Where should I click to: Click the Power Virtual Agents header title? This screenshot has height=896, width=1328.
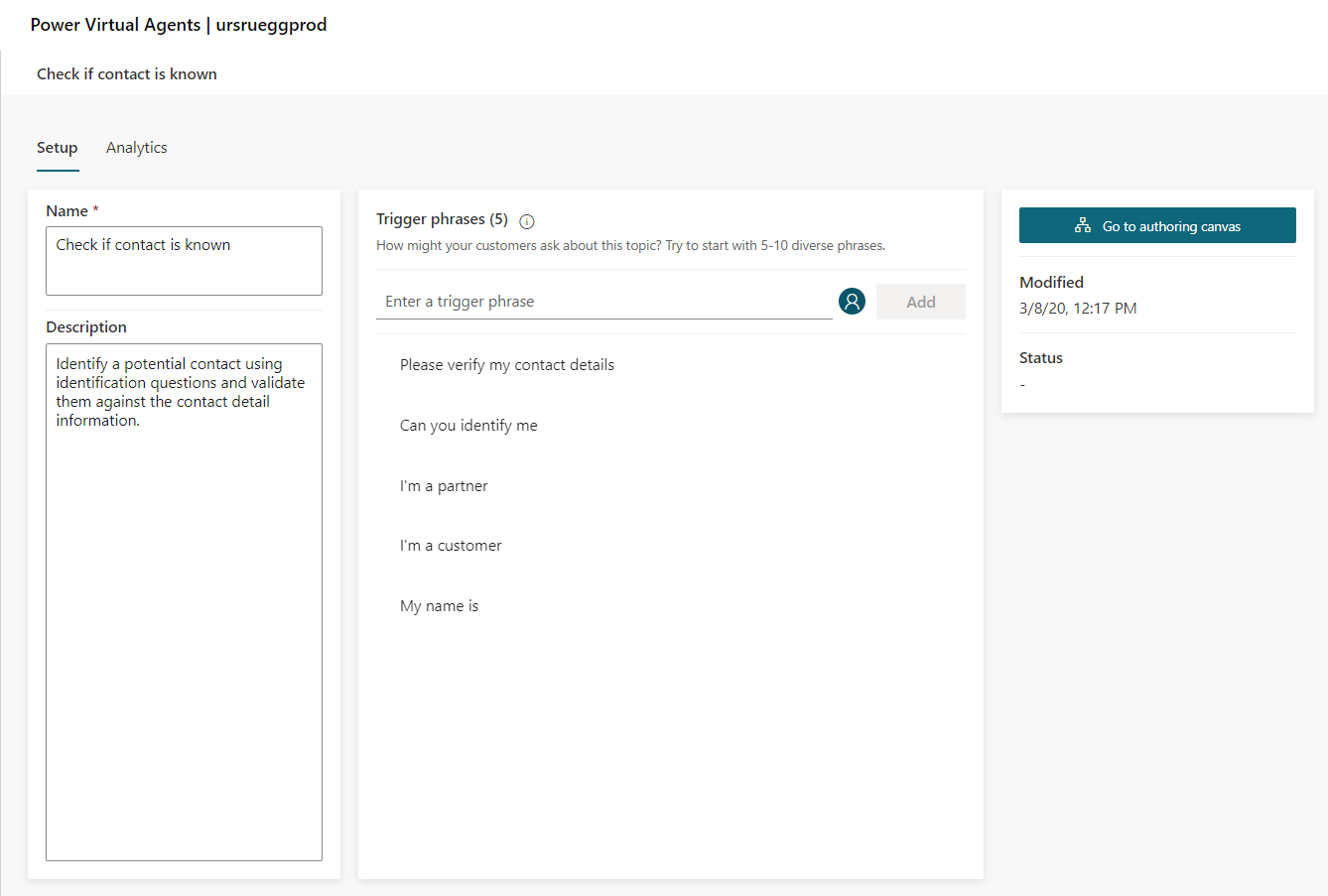coord(179,25)
